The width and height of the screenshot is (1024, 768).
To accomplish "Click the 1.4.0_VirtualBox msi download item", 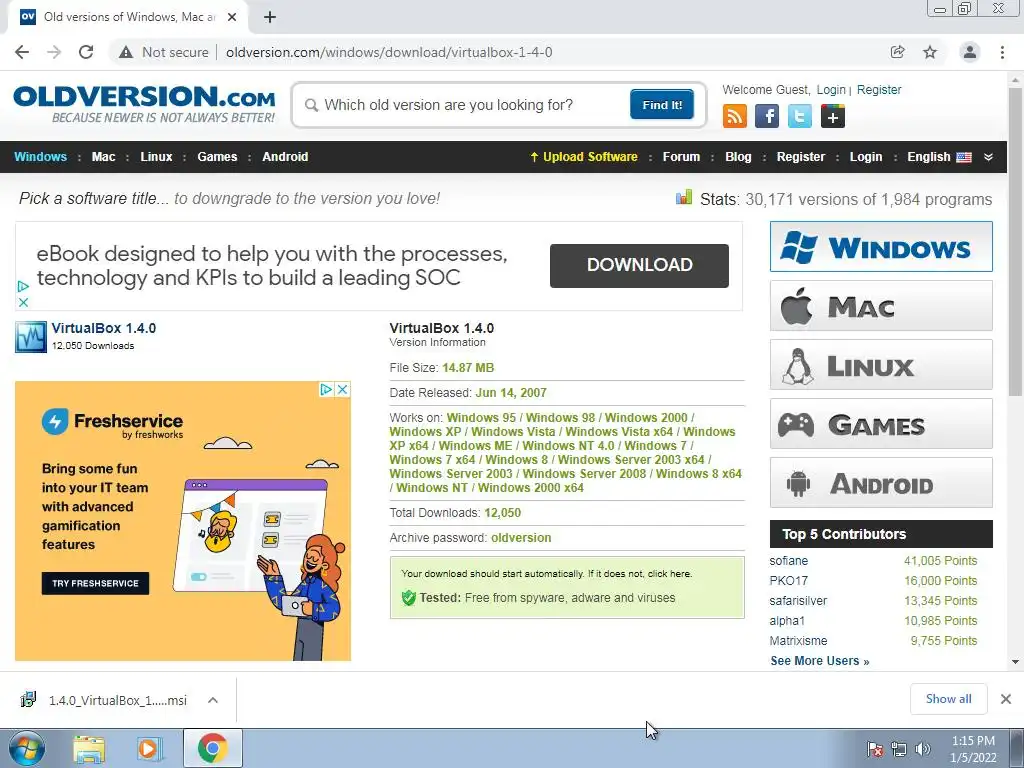I will 118,700.
